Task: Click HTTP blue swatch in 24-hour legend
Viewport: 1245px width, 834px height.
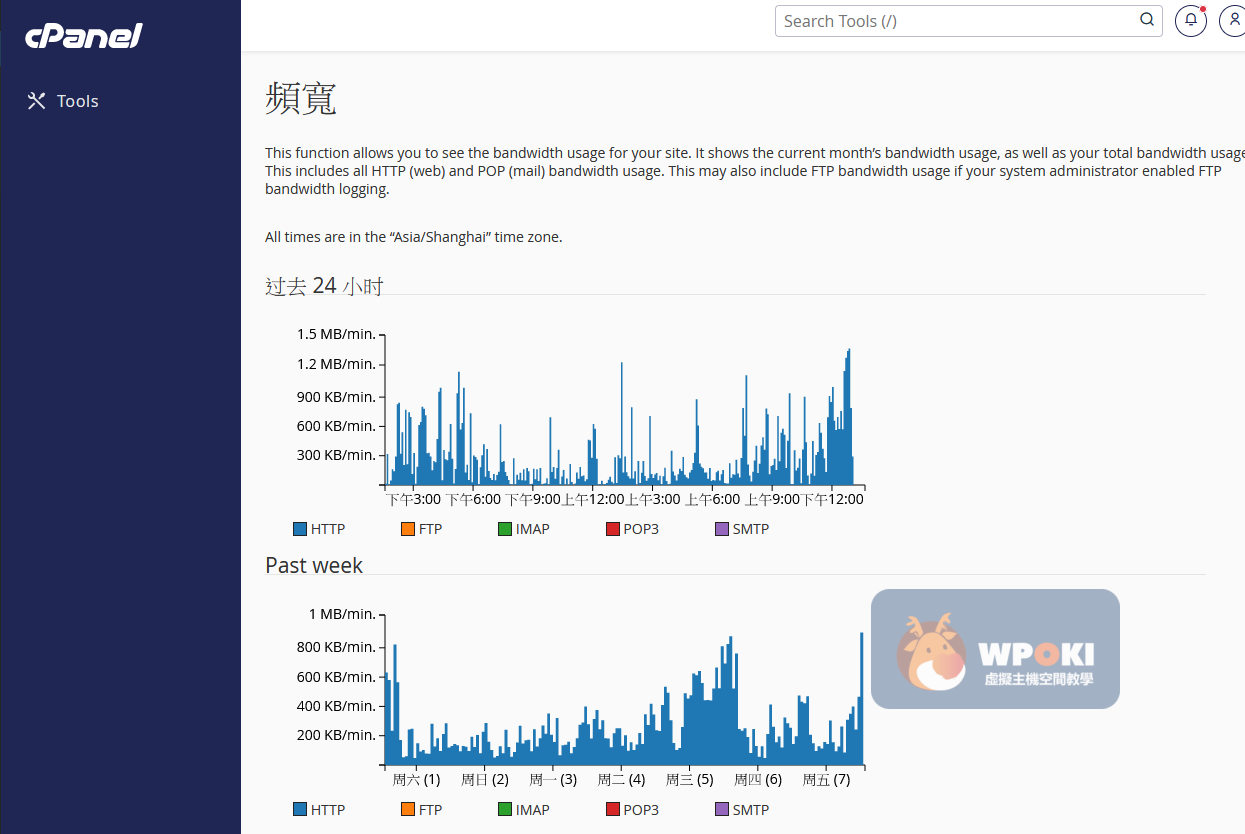Action: pyautogui.click(x=300, y=529)
